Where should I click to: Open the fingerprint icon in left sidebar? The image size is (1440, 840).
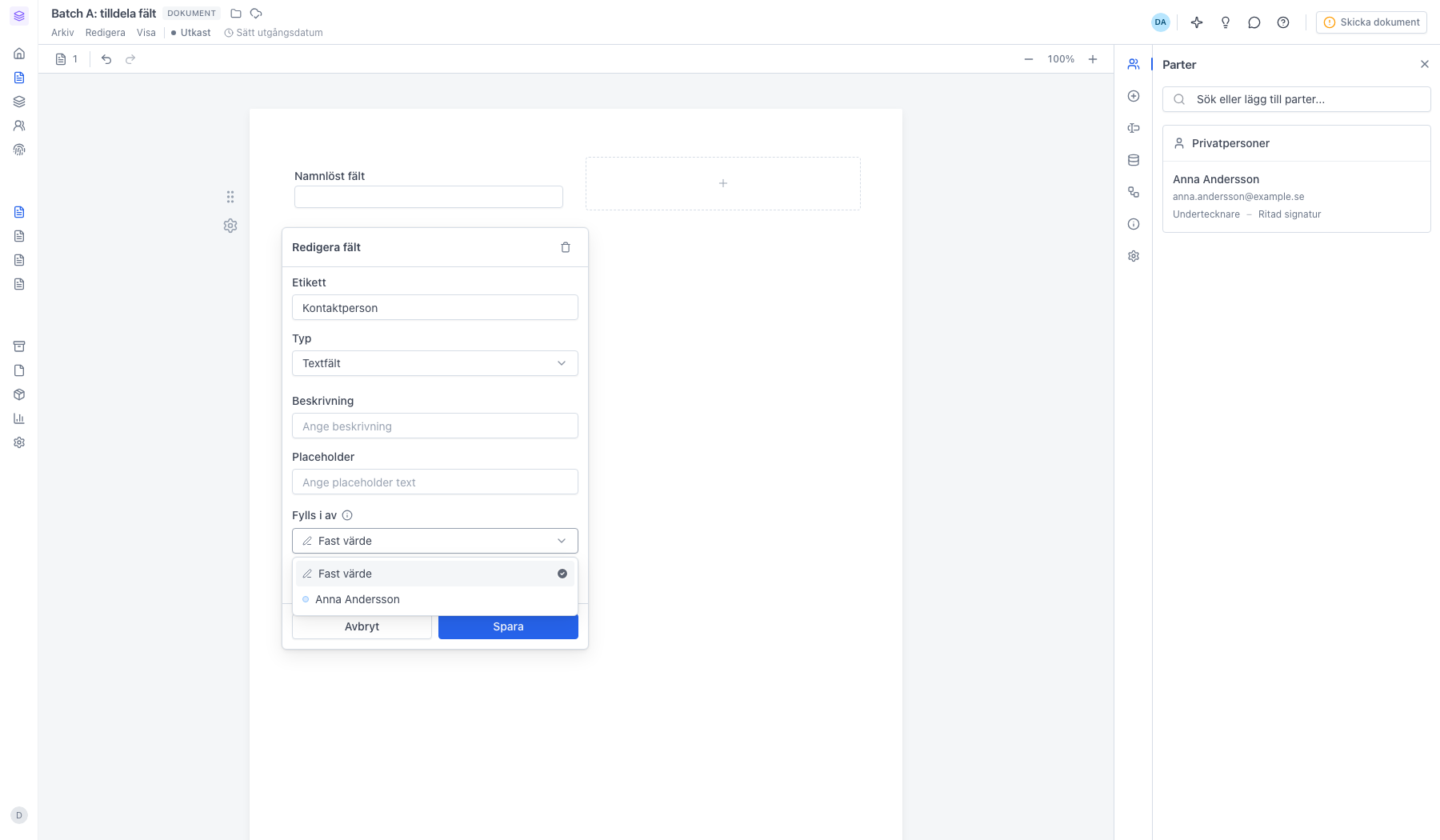[x=19, y=150]
